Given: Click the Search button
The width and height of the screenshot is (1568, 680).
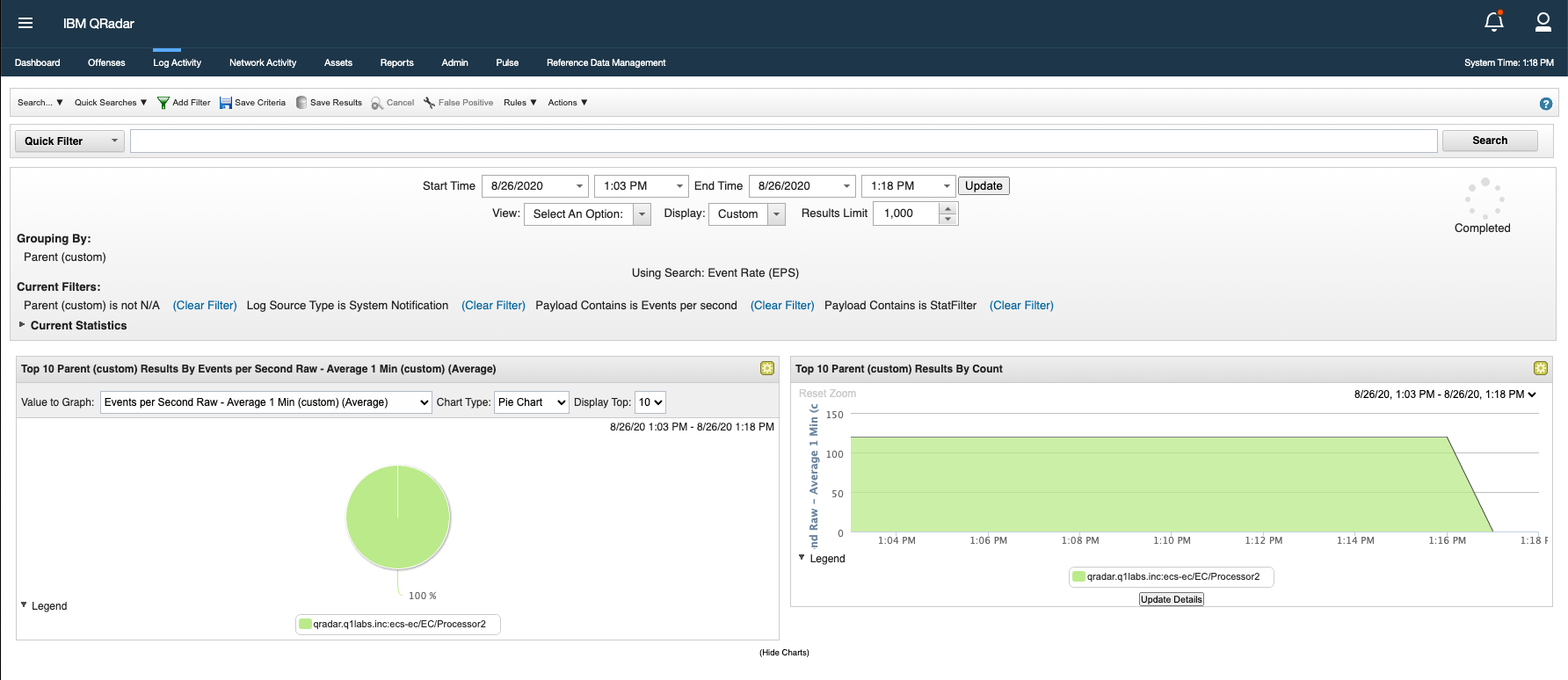Looking at the screenshot, I should 1490,141.
